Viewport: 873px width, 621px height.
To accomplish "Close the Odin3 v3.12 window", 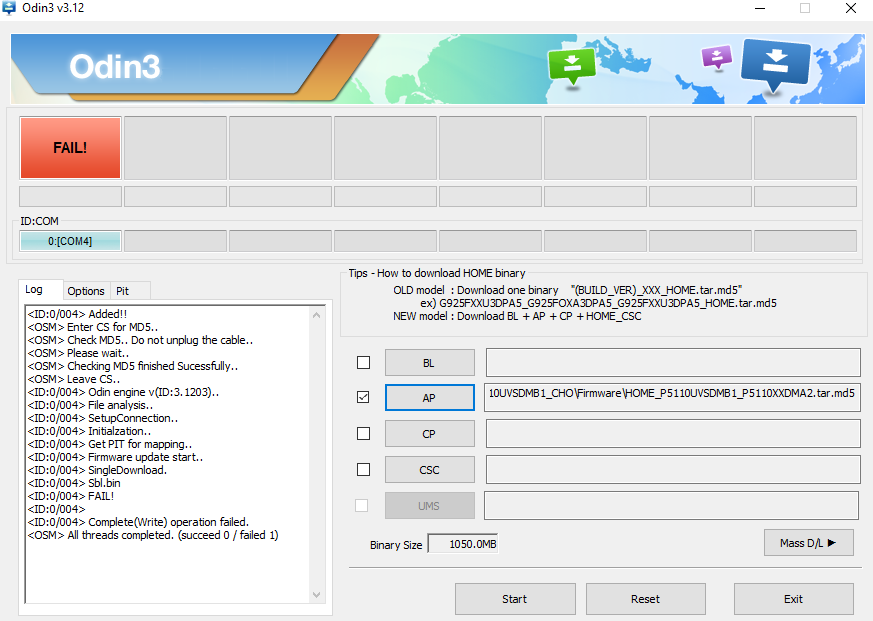I will click(851, 8).
